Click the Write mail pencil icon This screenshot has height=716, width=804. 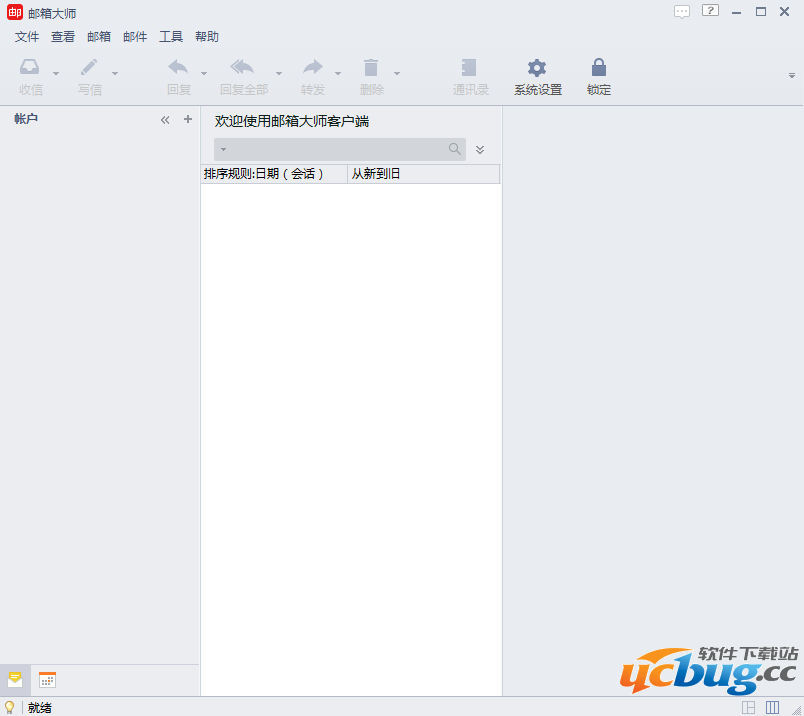point(89,68)
